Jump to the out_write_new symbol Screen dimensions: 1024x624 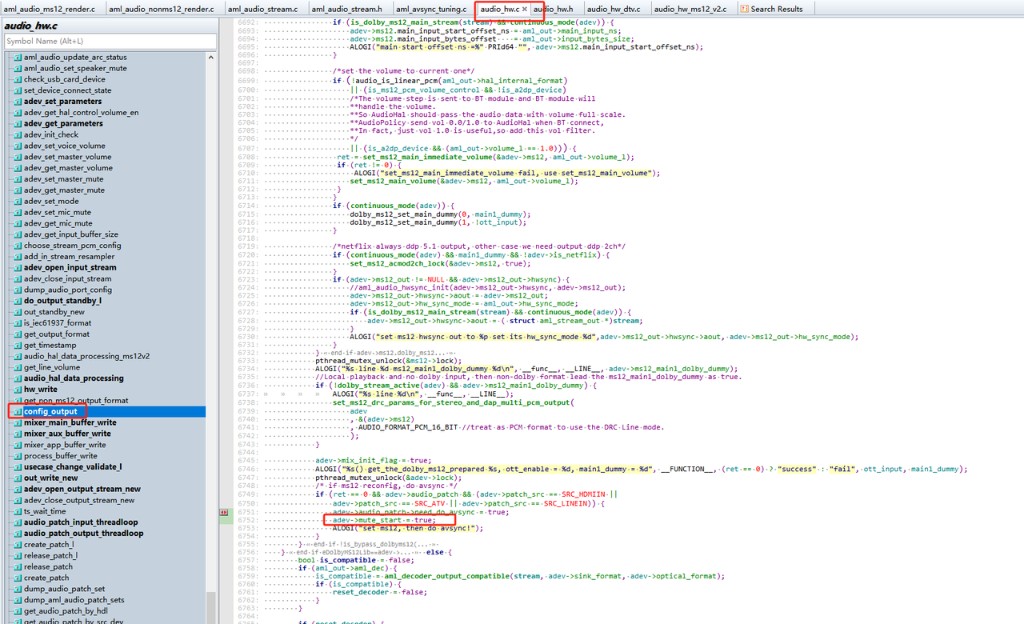tap(51, 479)
